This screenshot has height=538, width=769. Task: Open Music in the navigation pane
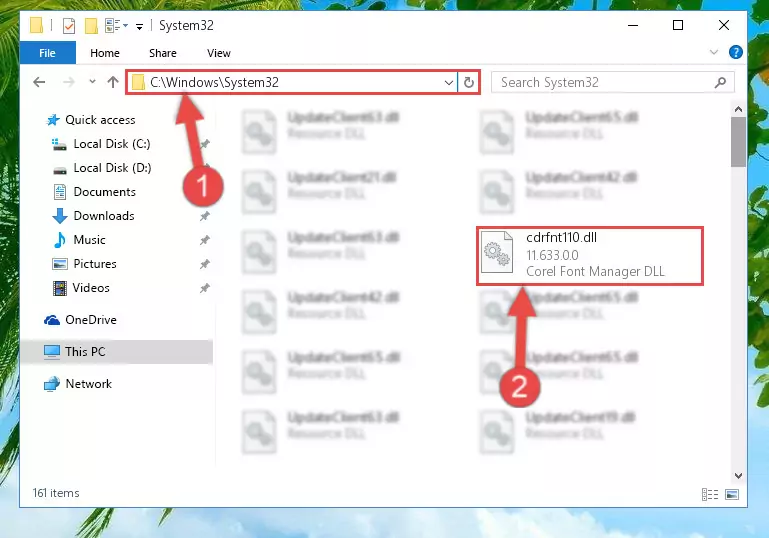[89, 240]
